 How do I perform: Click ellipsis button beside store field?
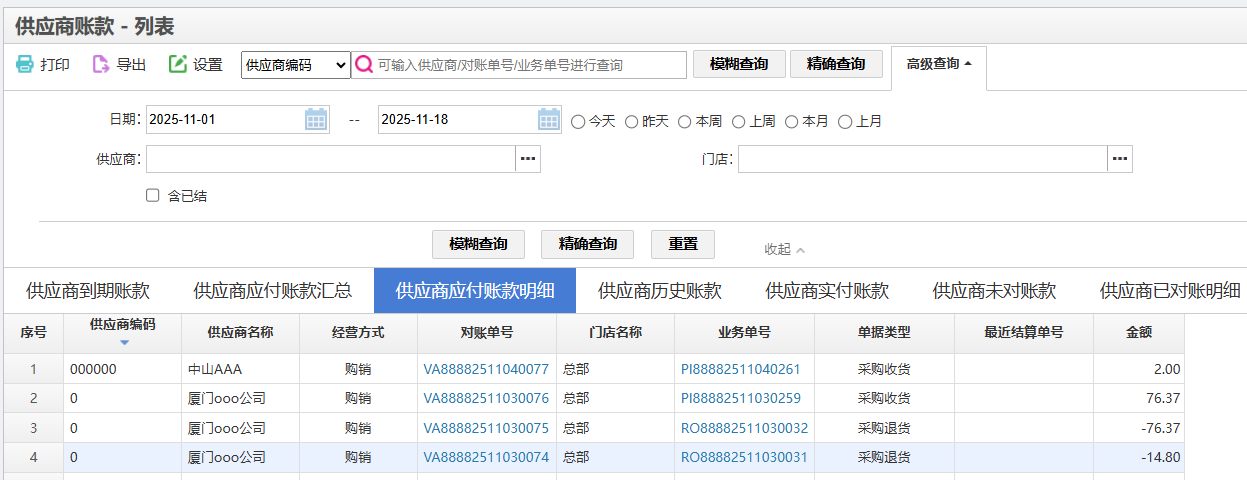point(1120,159)
